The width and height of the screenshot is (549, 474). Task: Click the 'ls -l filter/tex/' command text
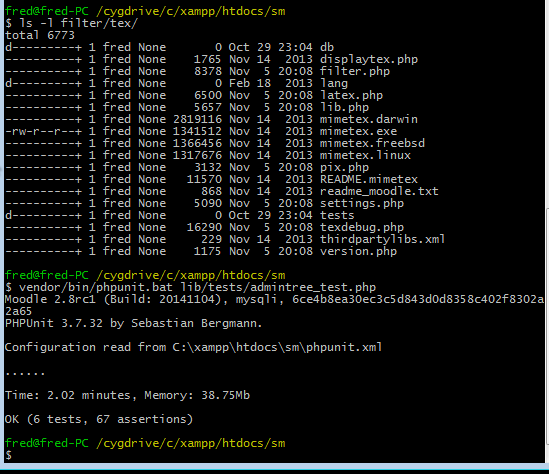click(78, 23)
